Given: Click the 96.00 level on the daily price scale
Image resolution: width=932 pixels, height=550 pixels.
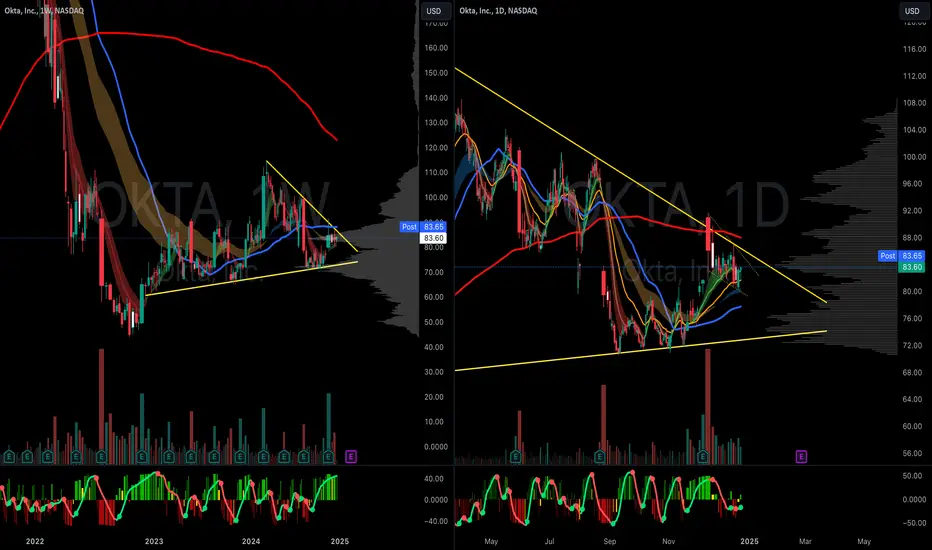Looking at the screenshot, I should (914, 184).
